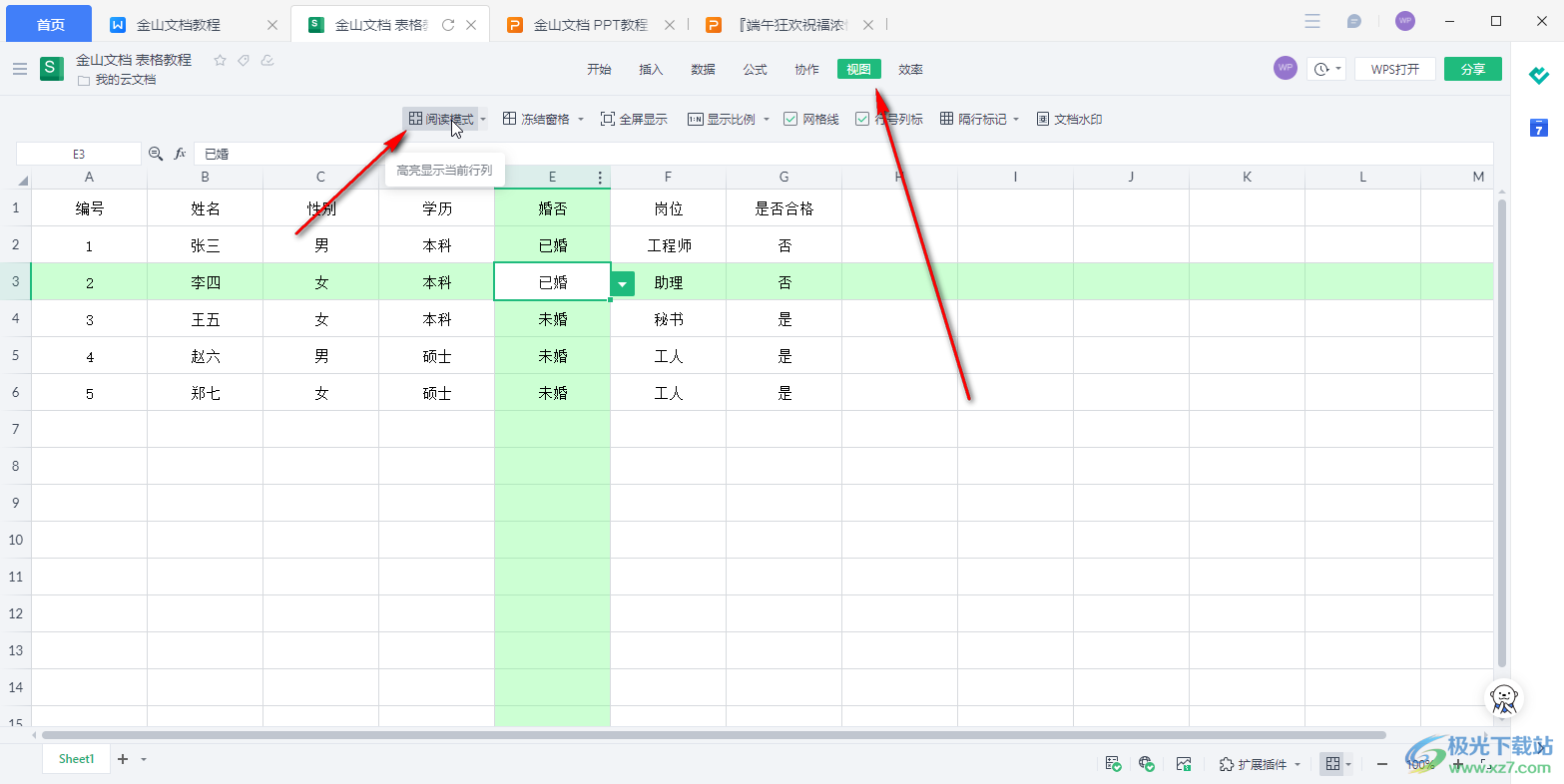The height and width of the screenshot is (784, 1564).
Task: Open the 扩展插件 dropdown
Action: [x=1261, y=764]
